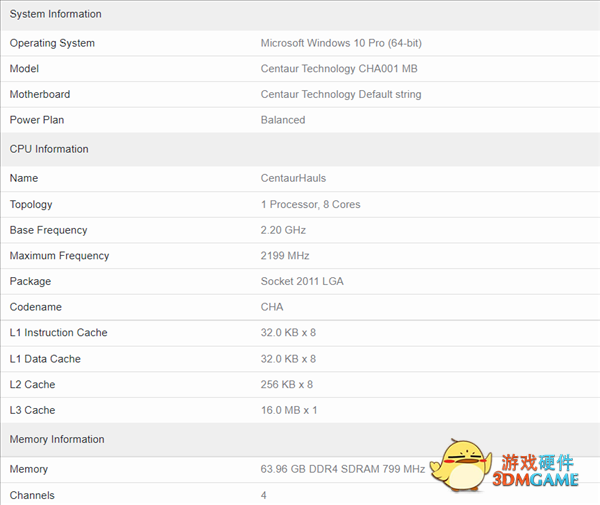Click the Channels label
600x505 pixels.
(32, 495)
